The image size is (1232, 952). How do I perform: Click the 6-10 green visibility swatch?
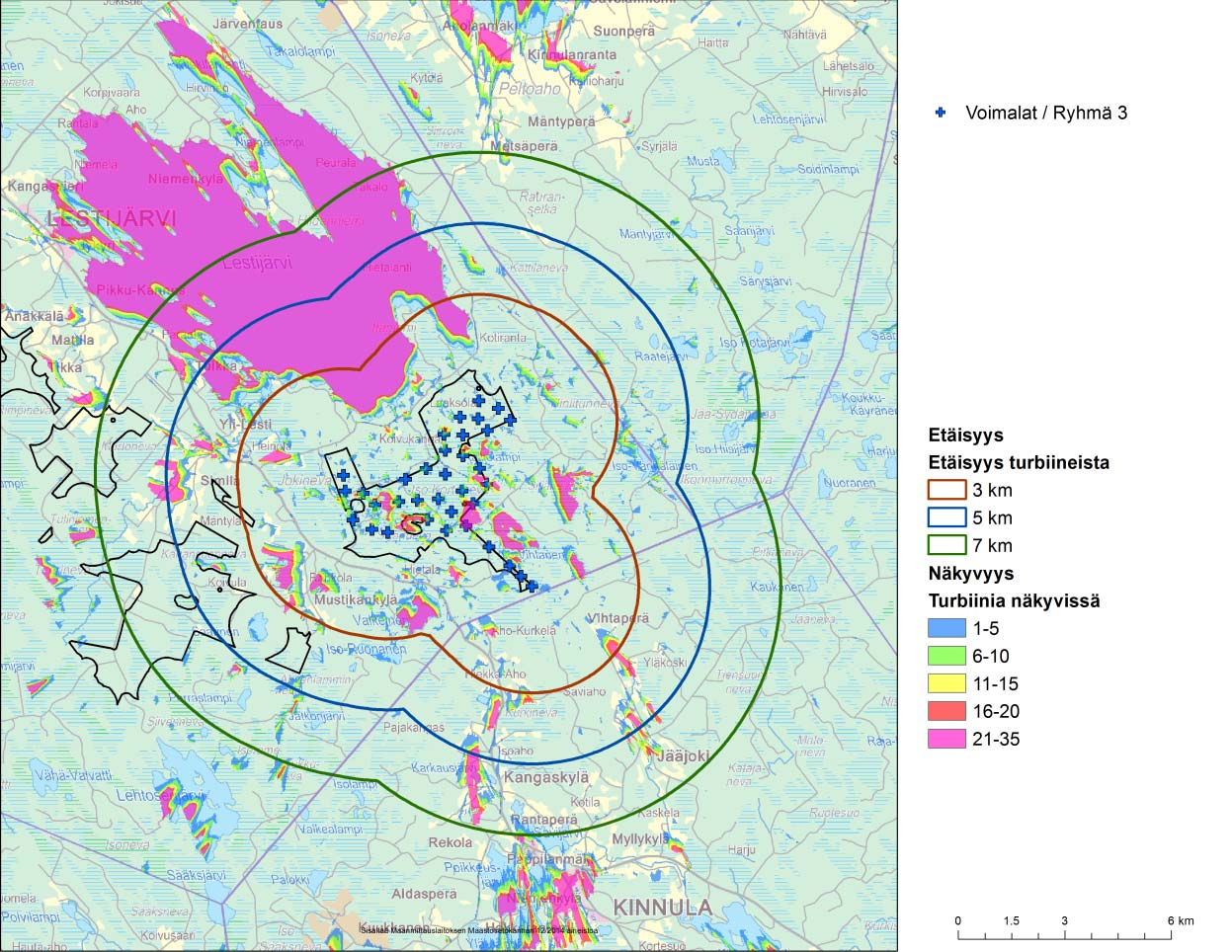point(946,656)
